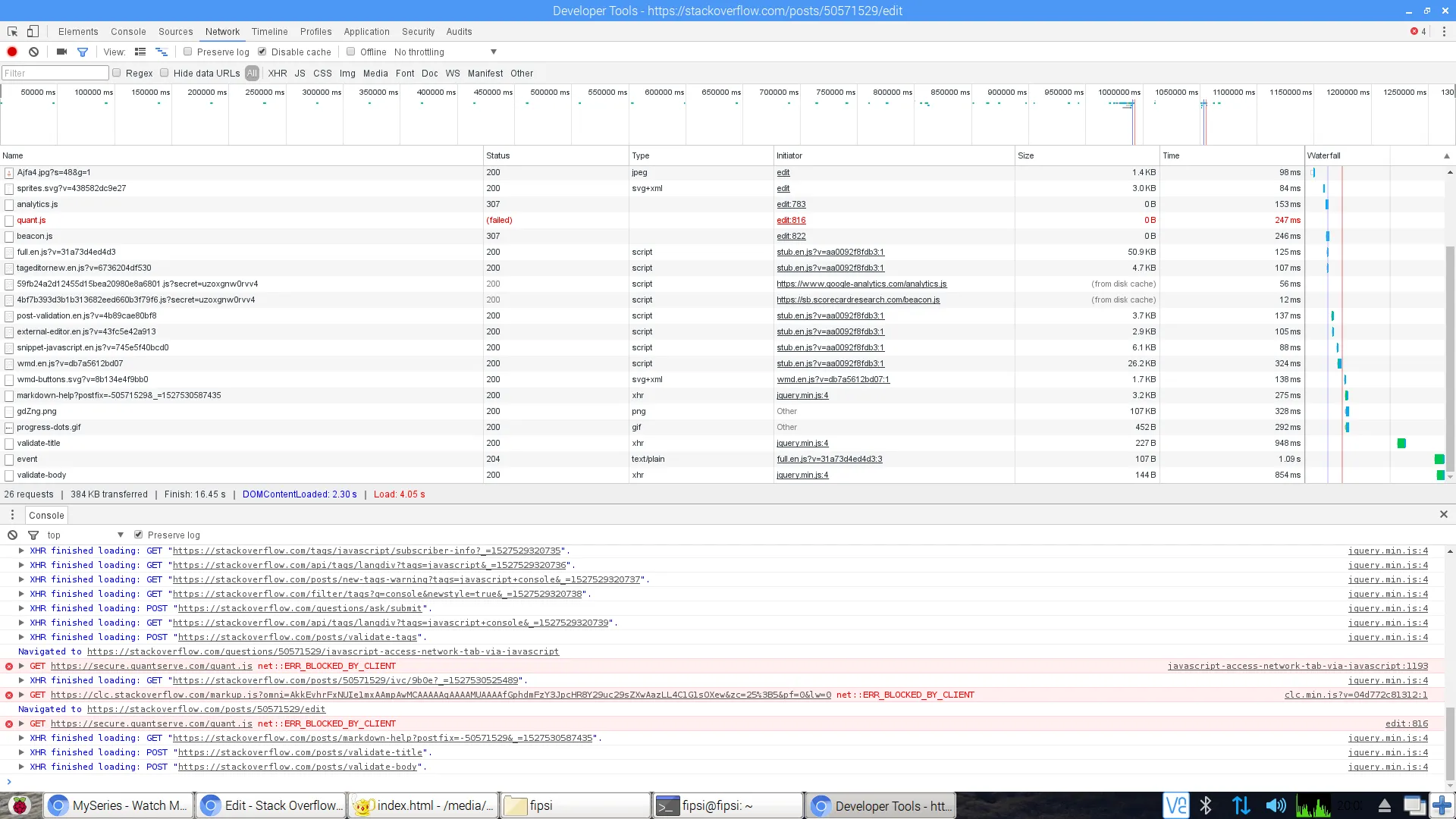
Task: Filter requests by XHR type
Action: (278, 73)
